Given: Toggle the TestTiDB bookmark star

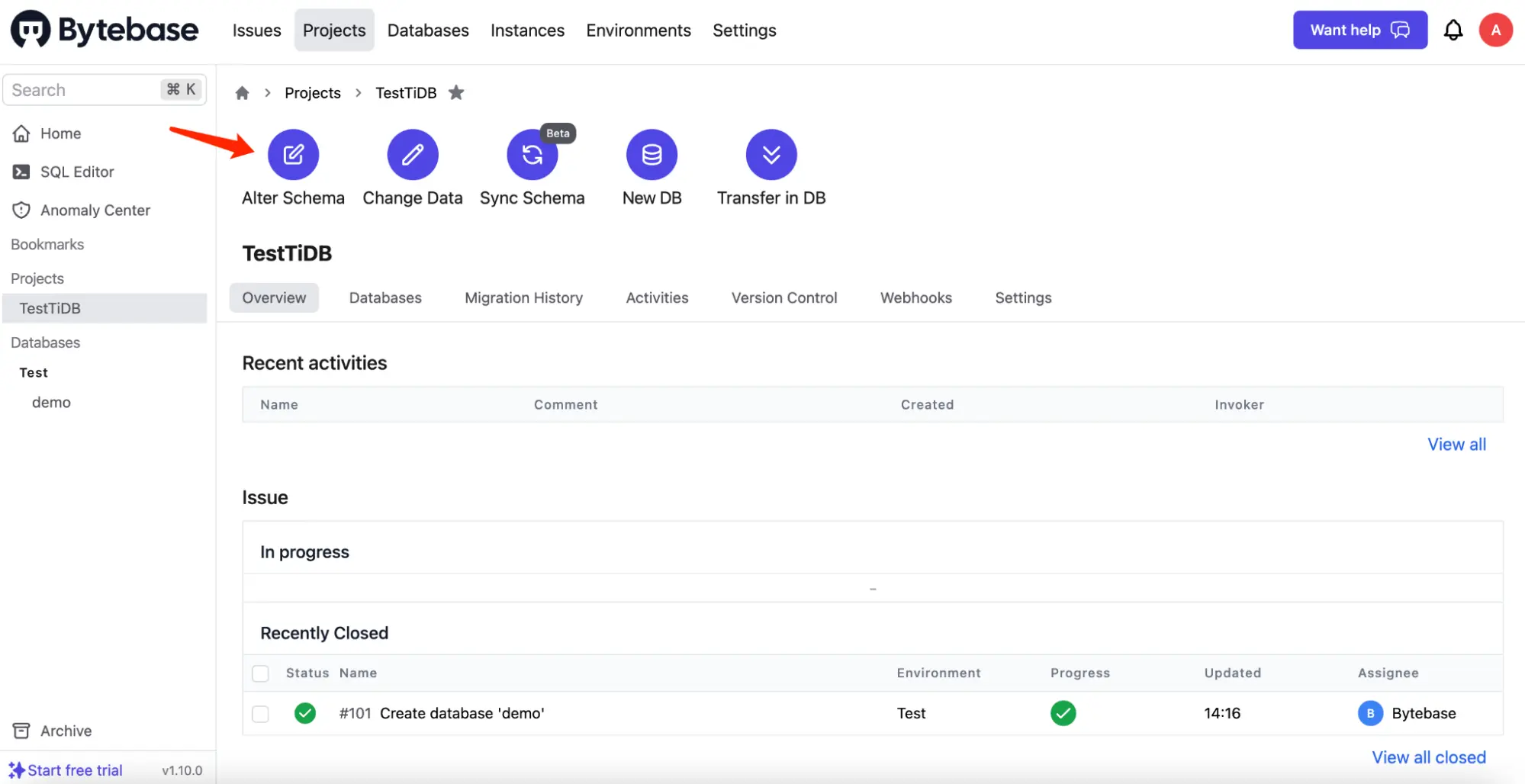Looking at the screenshot, I should (x=456, y=93).
